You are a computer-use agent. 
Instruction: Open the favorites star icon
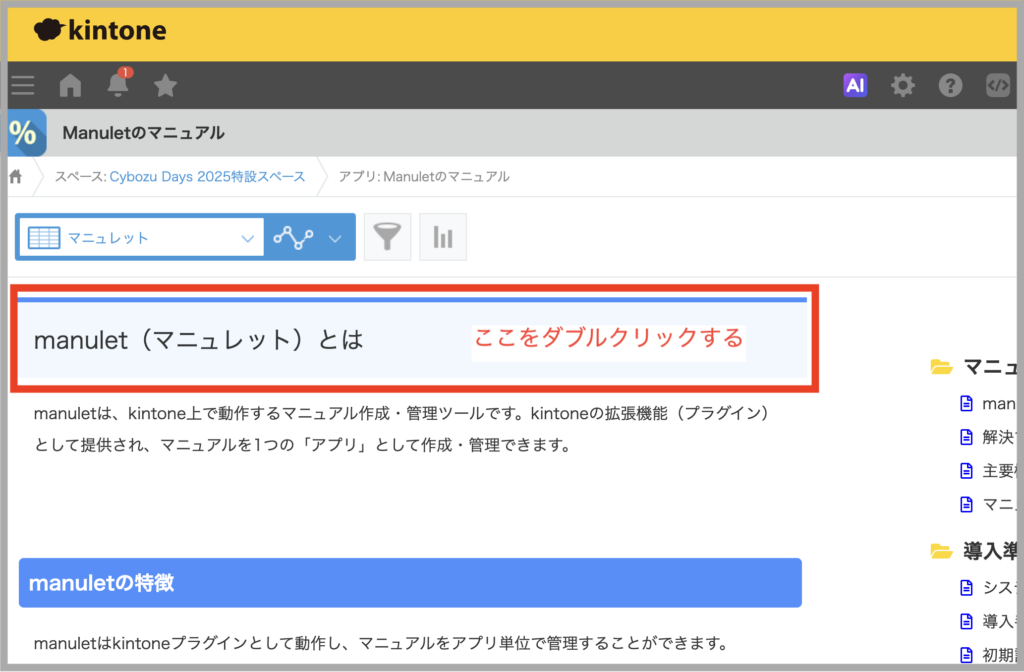click(165, 86)
